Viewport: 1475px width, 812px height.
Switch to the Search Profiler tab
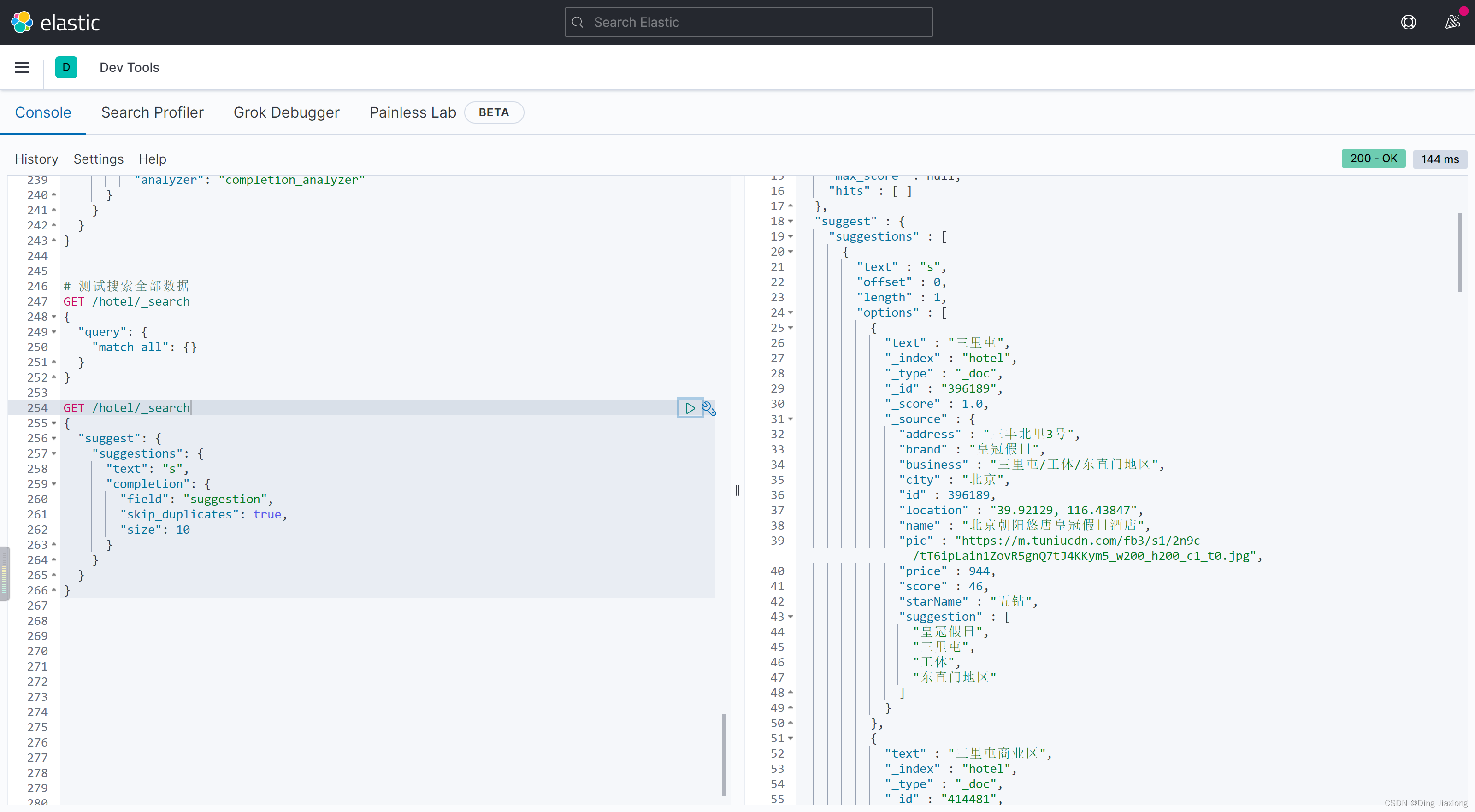pos(152,112)
